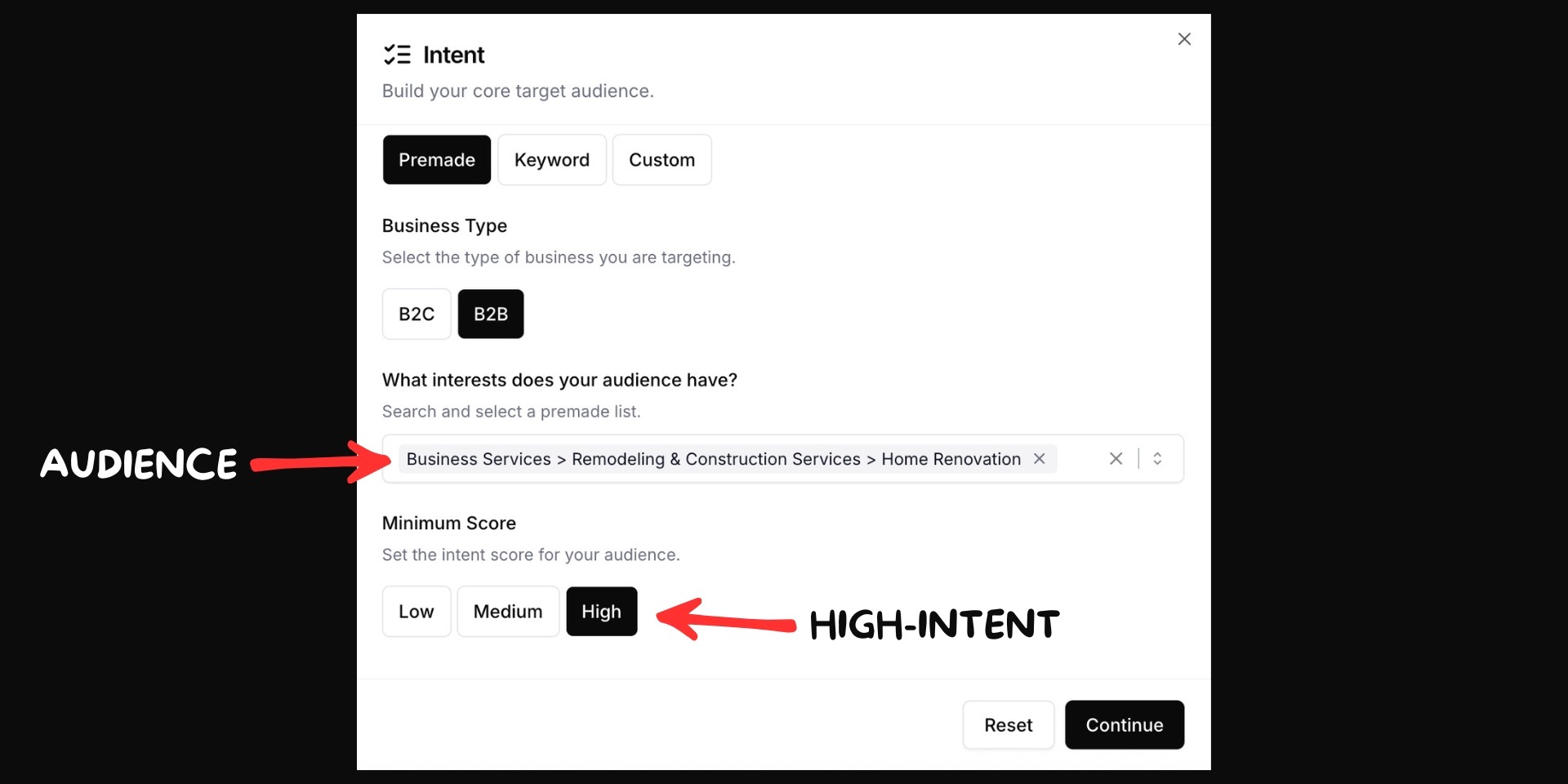Click 'Set the intent score for your audience.' text
The image size is (1568, 784).
531,555
